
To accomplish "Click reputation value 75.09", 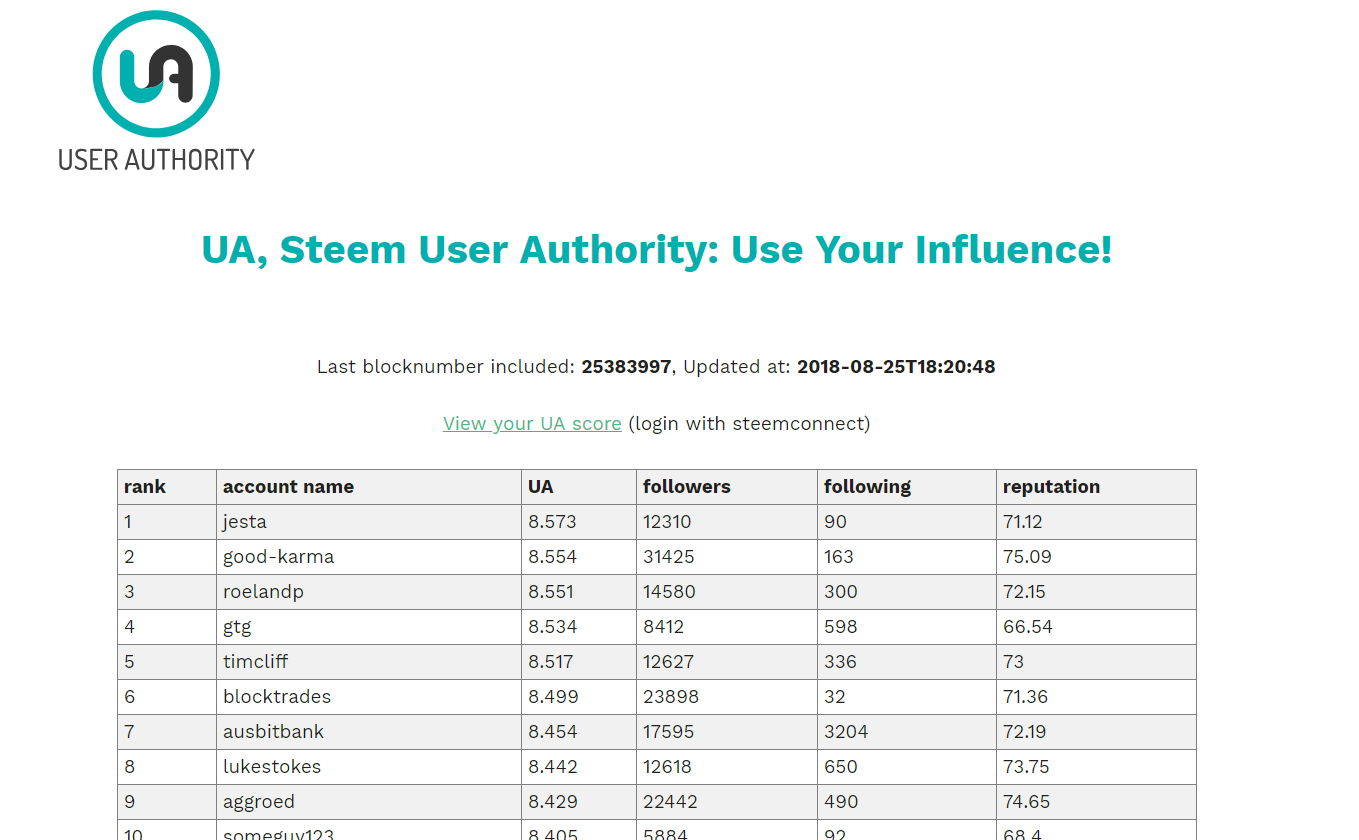I will coord(1027,557).
